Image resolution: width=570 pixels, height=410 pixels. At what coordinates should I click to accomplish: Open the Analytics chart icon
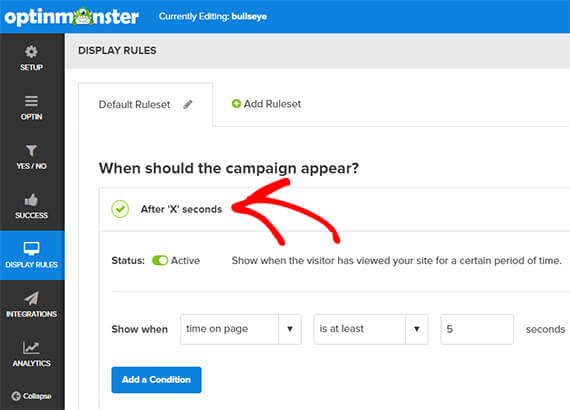pyautogui.click(x=31, y=347)
